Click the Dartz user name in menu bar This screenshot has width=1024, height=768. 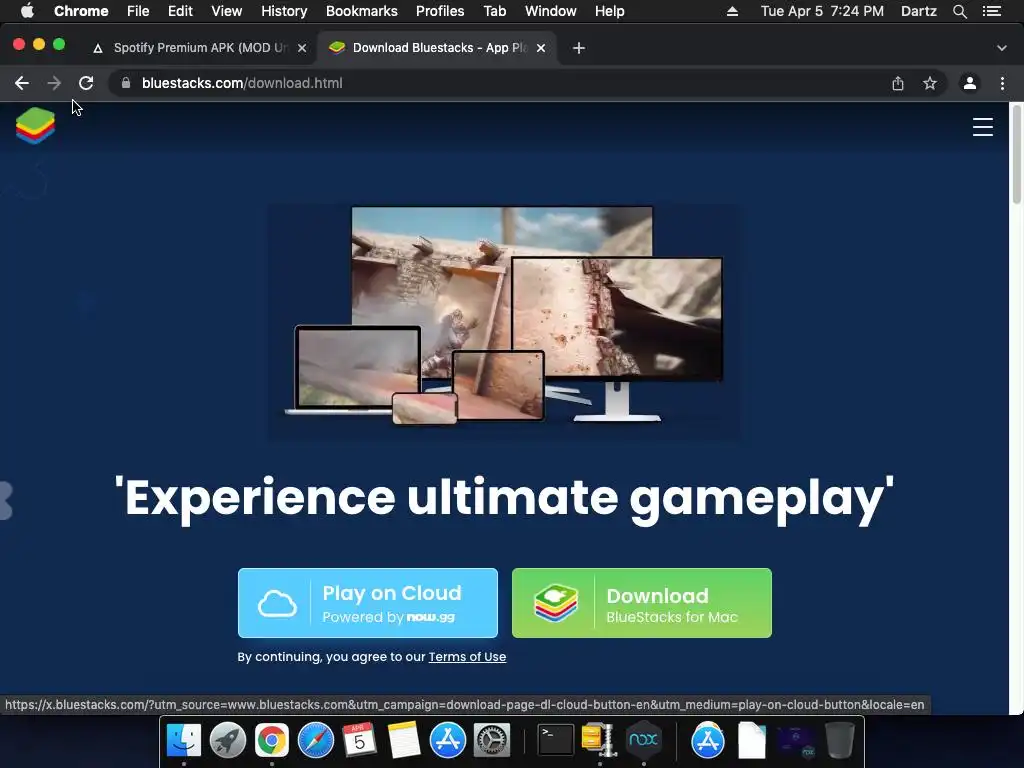[918, 11]
